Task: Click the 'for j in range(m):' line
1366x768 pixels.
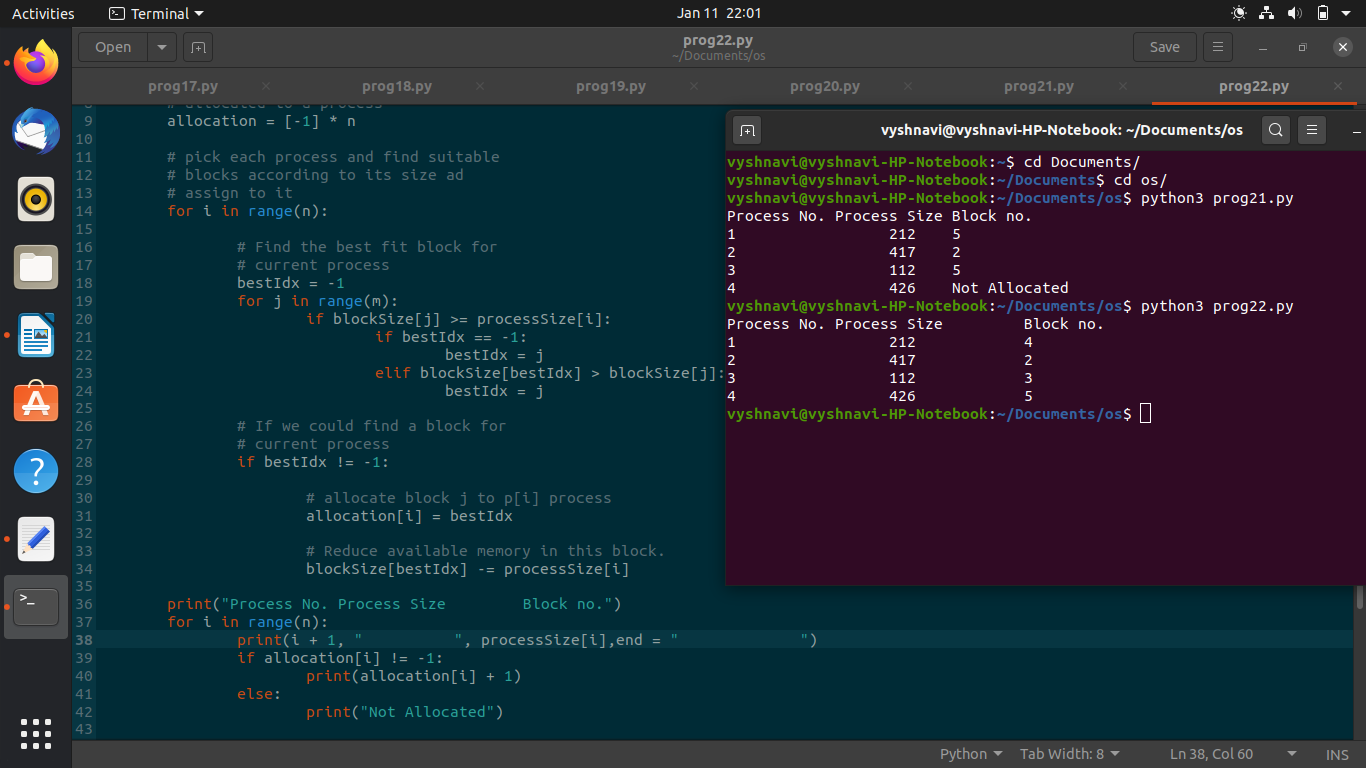Action: click(318, 301)
